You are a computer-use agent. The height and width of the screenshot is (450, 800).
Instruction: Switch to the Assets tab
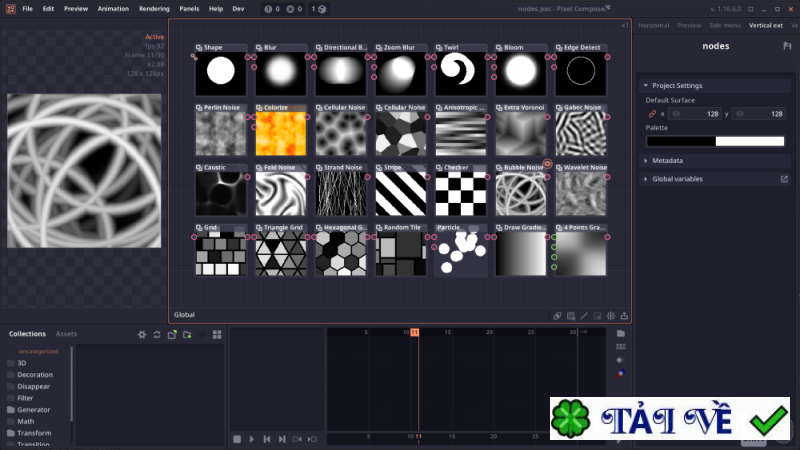[66, 334]
